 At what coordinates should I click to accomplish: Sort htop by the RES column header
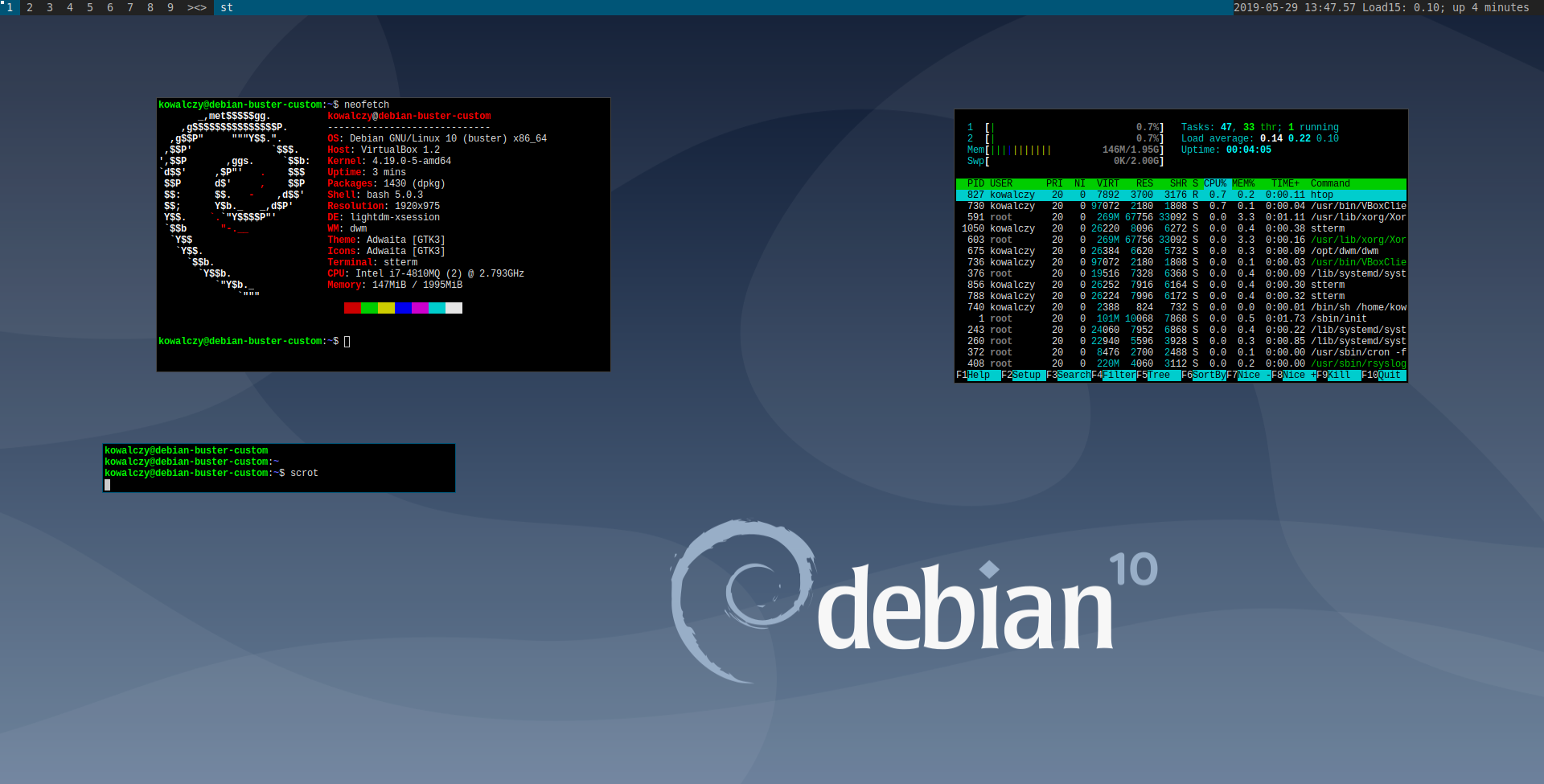pyautogui.click(x=1144, y=184)
